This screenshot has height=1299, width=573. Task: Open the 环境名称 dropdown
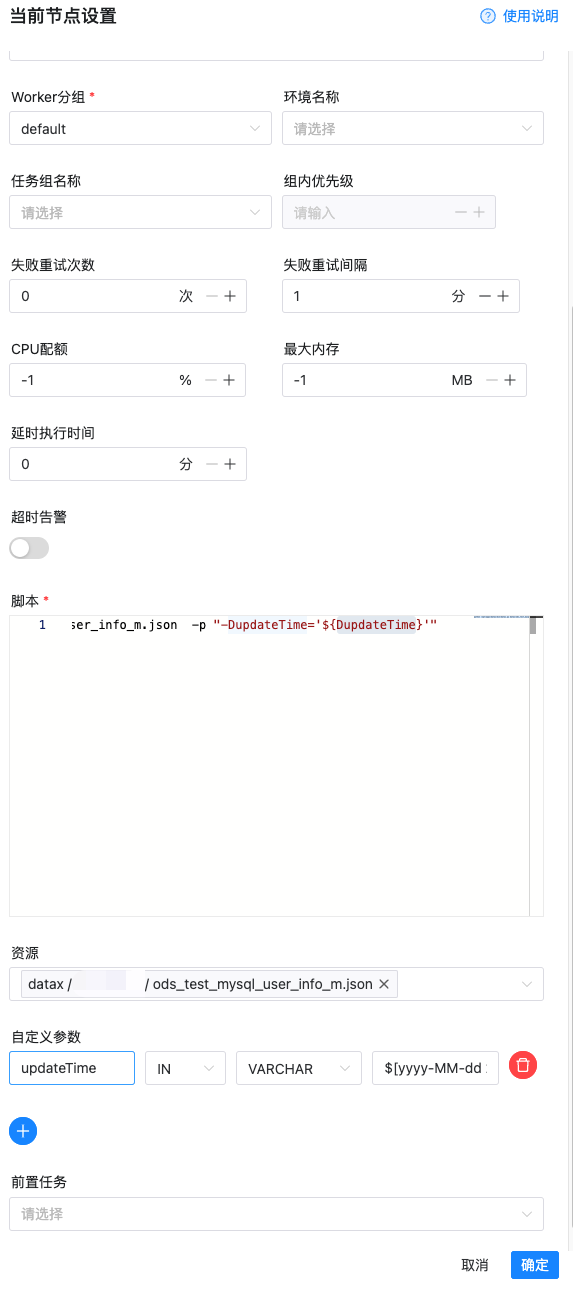tap(413, 129)
